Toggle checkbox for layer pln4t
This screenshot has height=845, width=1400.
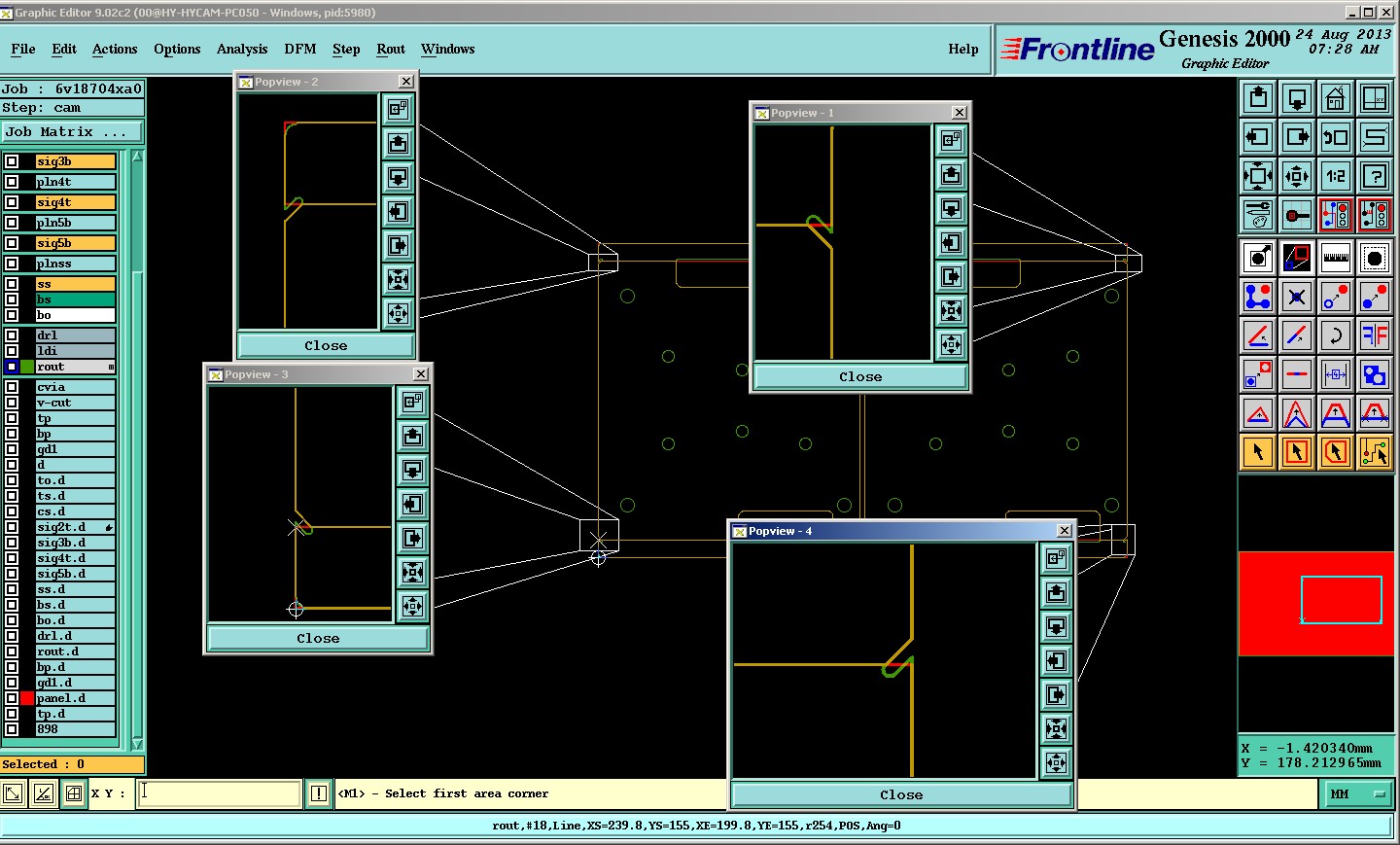pos(12,182)
